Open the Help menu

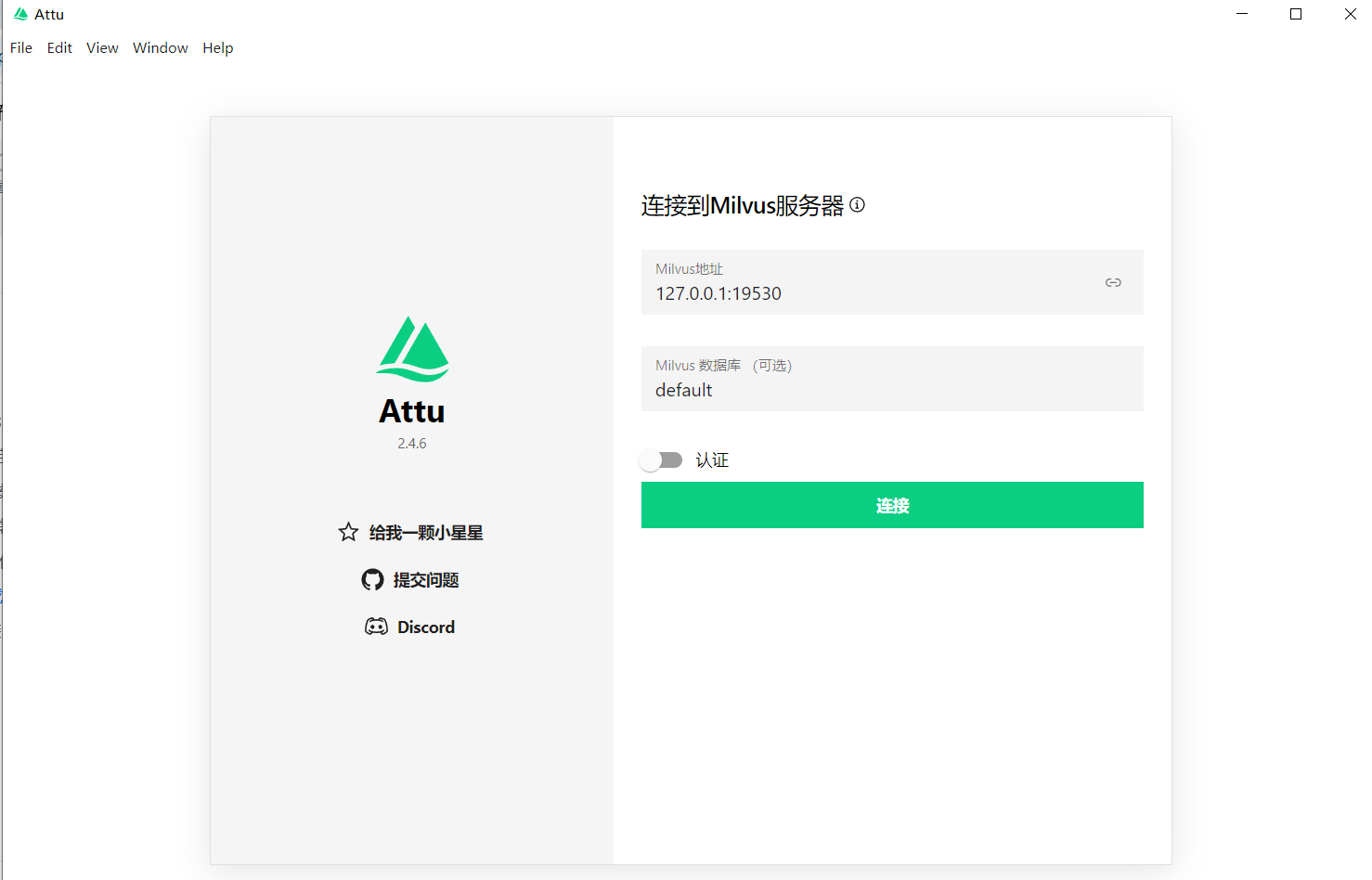click(x=217, y=47)
